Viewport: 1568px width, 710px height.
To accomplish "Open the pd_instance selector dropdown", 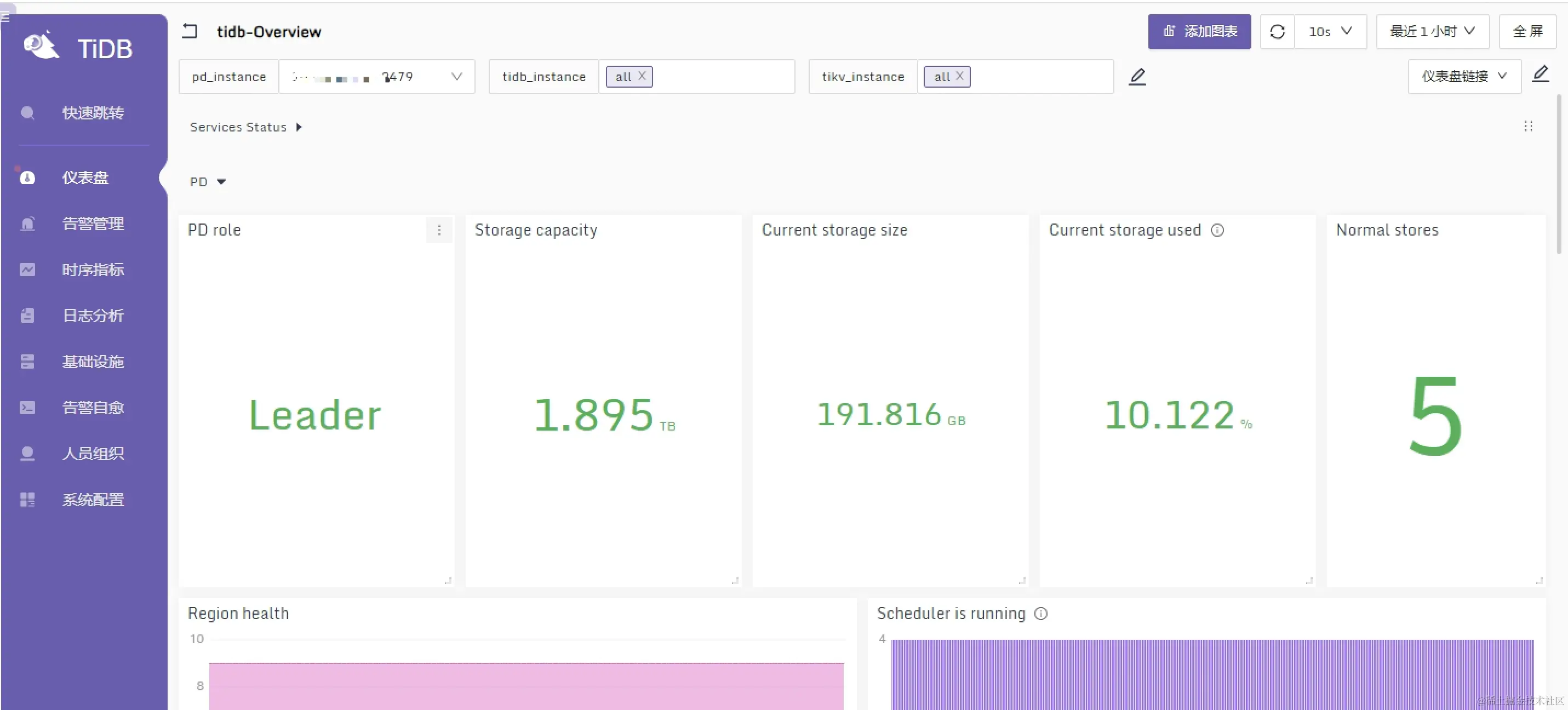I will click(x=376, y=77).
